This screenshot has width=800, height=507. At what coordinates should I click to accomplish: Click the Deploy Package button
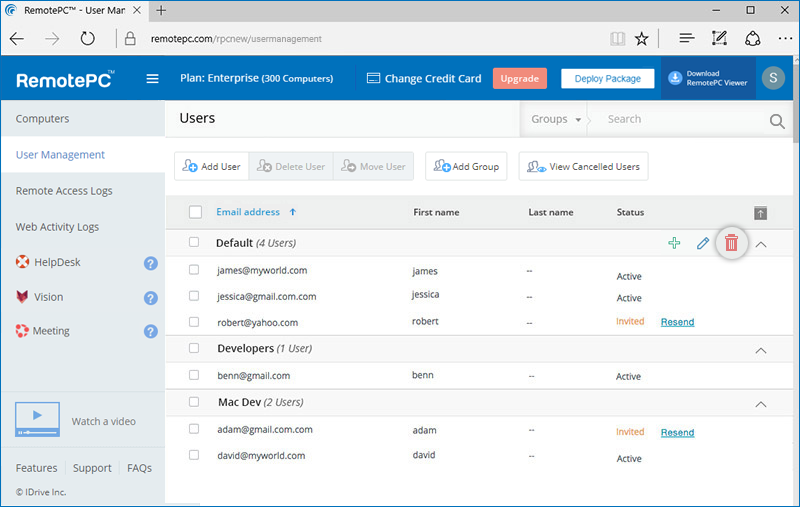tap(607, 79)
